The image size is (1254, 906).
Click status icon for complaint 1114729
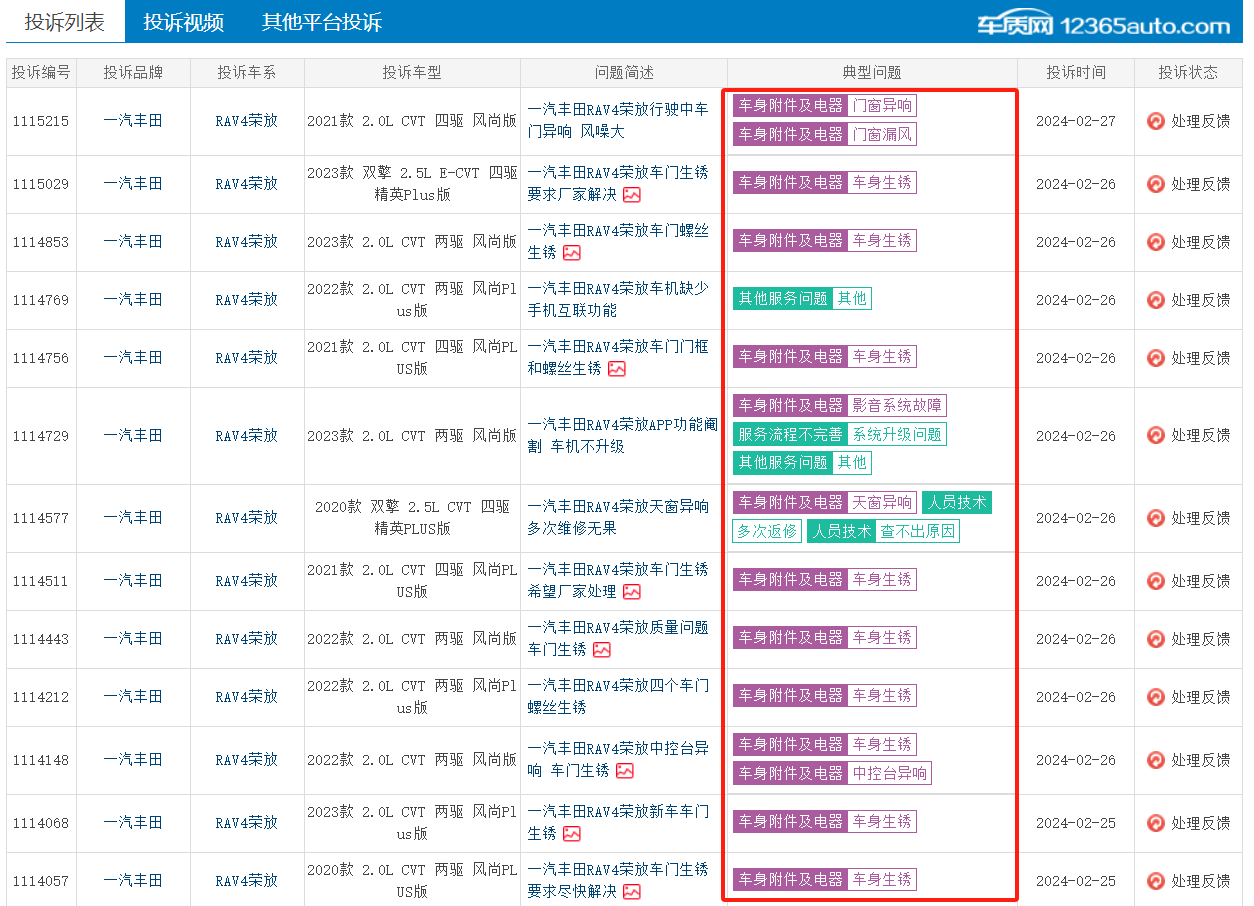point(1155,436)
